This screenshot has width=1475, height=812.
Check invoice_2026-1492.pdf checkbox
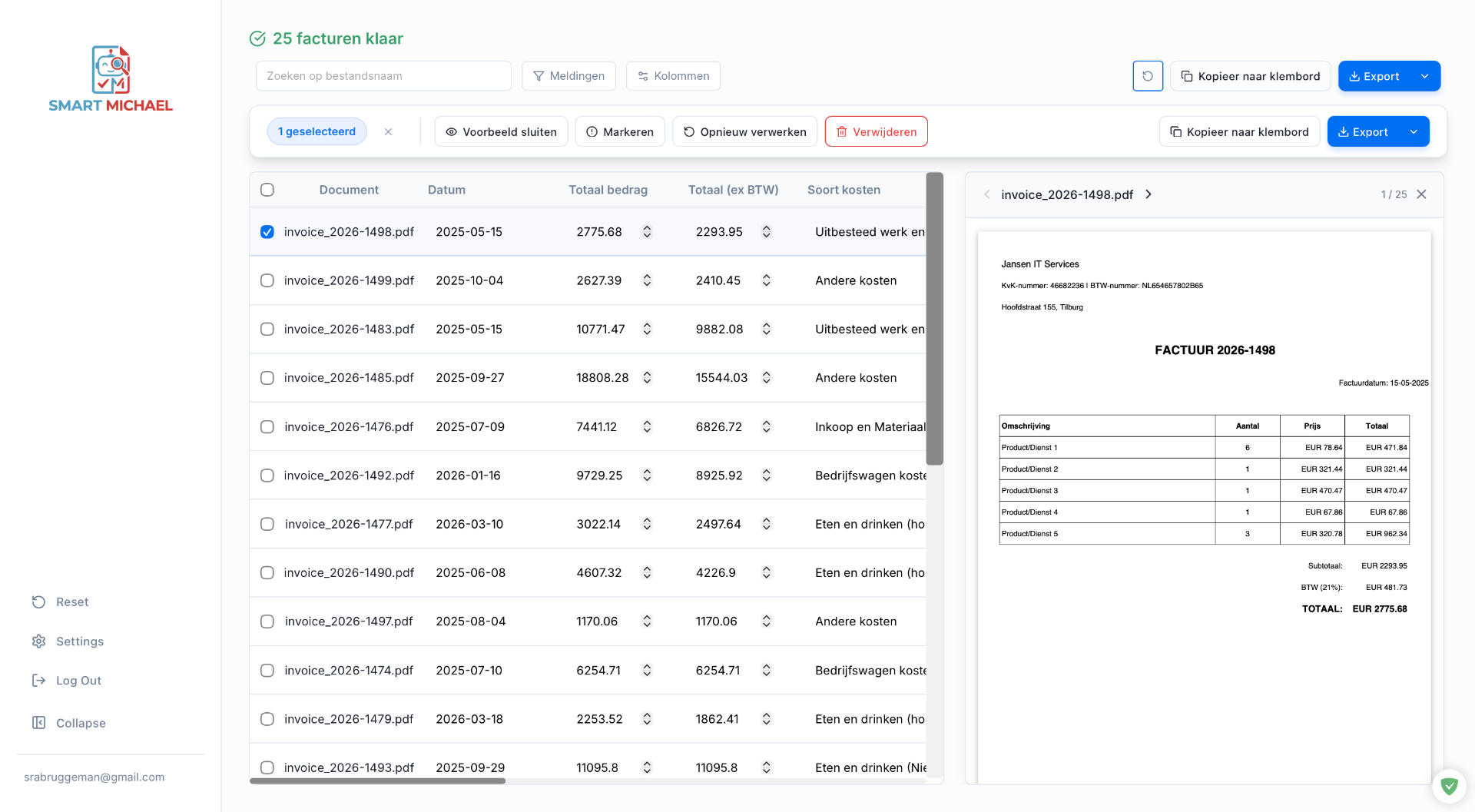coord(267,476)
